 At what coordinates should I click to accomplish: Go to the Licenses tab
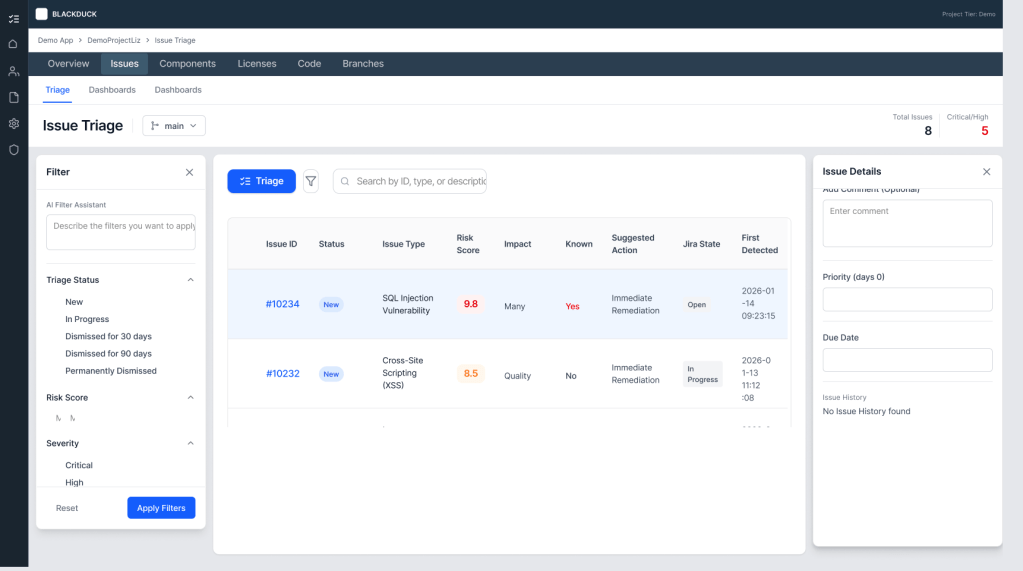pyautogui.click(x=257, y=64)
